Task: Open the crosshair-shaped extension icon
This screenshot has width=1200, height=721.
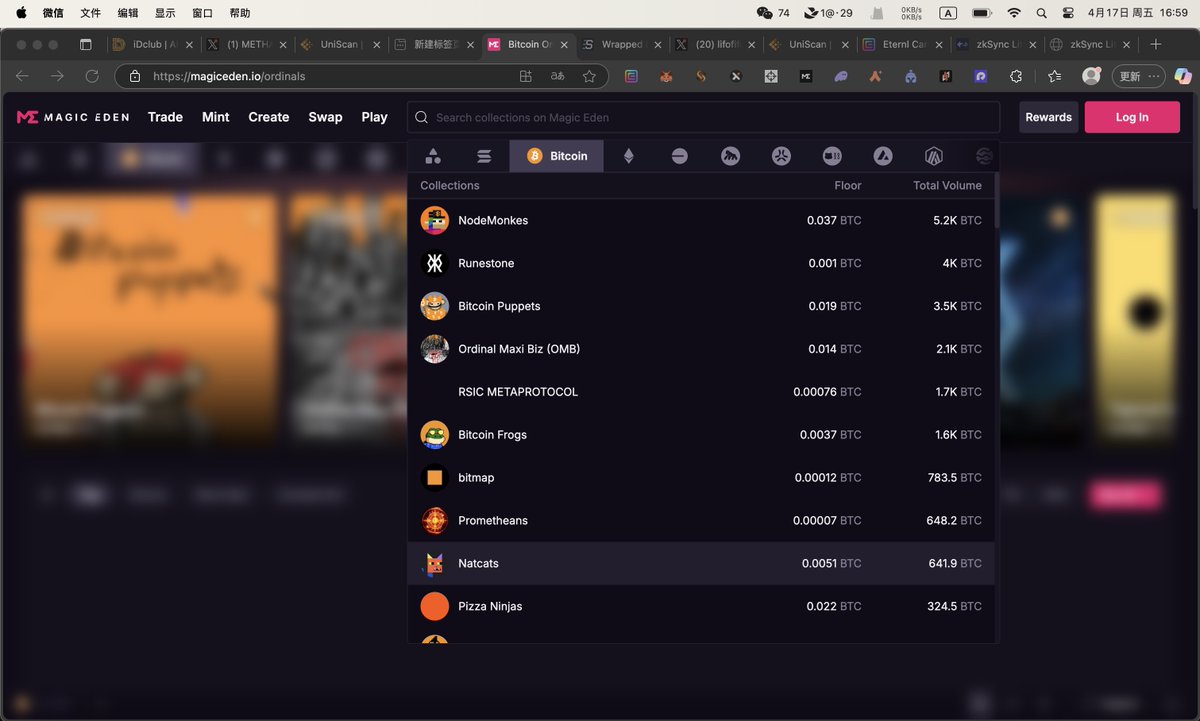Action: tap(770, 76)
